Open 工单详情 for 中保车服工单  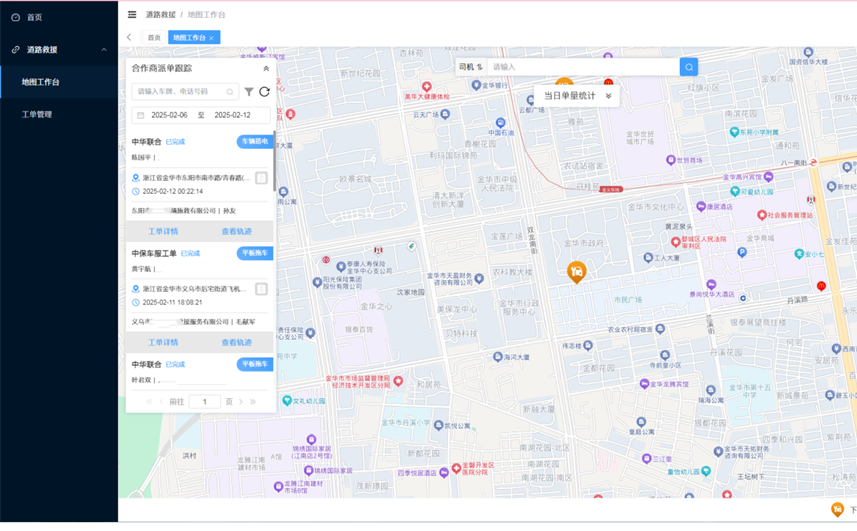tap(163, 343)
